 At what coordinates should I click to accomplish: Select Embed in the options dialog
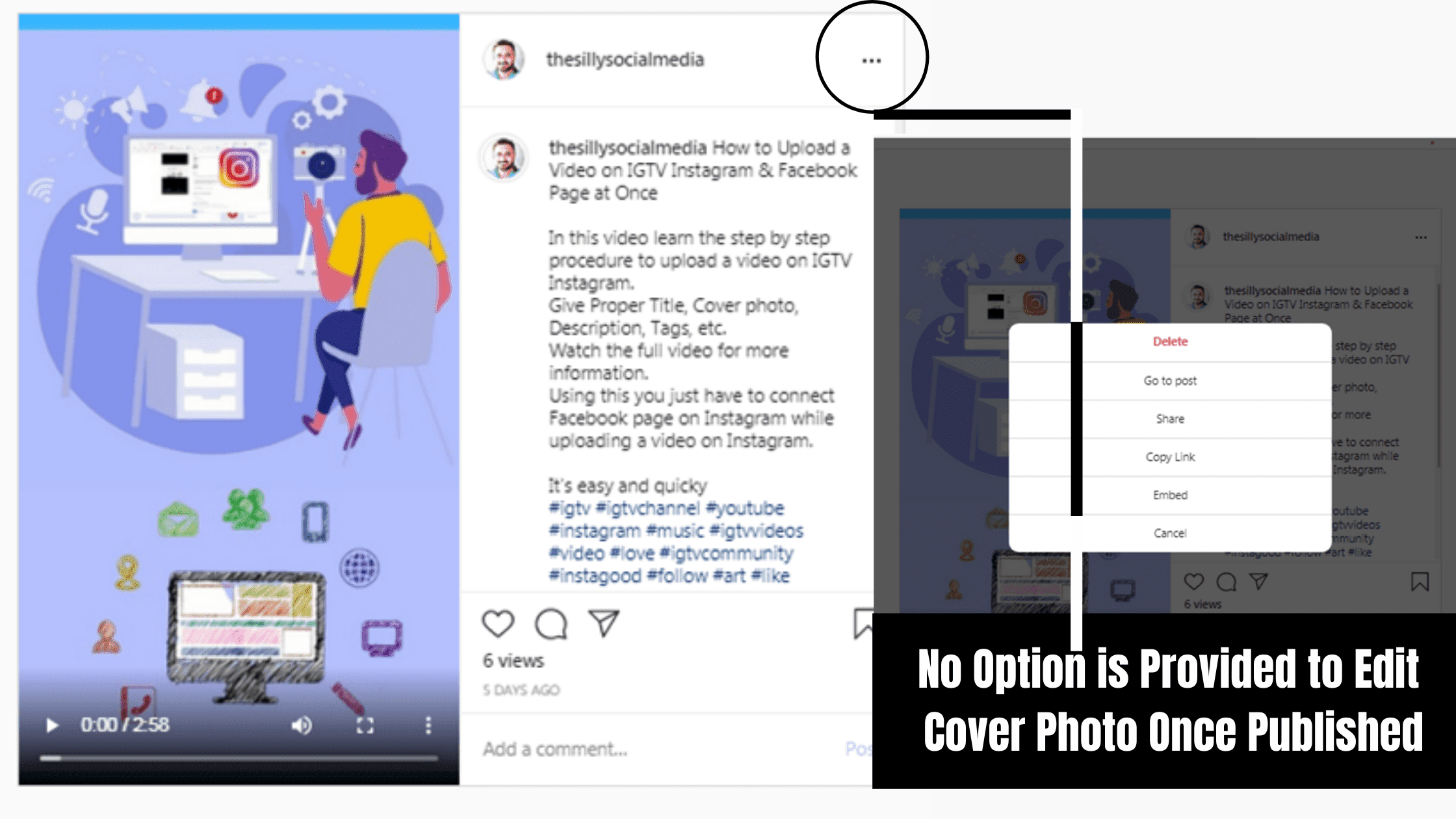pyautogui.click(x=1170, y=495)
